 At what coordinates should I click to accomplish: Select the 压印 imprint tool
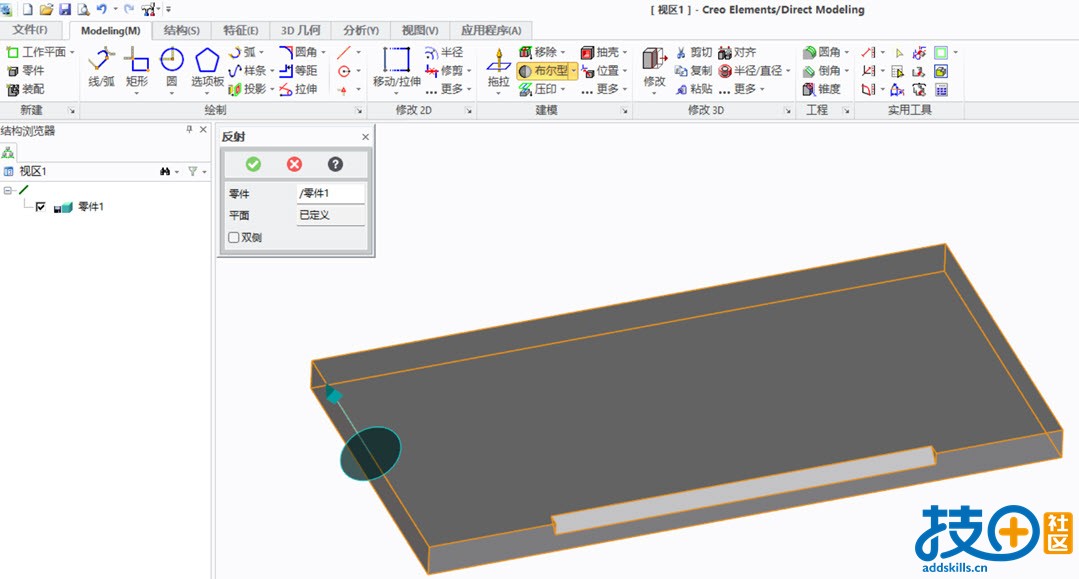(537, 89)
